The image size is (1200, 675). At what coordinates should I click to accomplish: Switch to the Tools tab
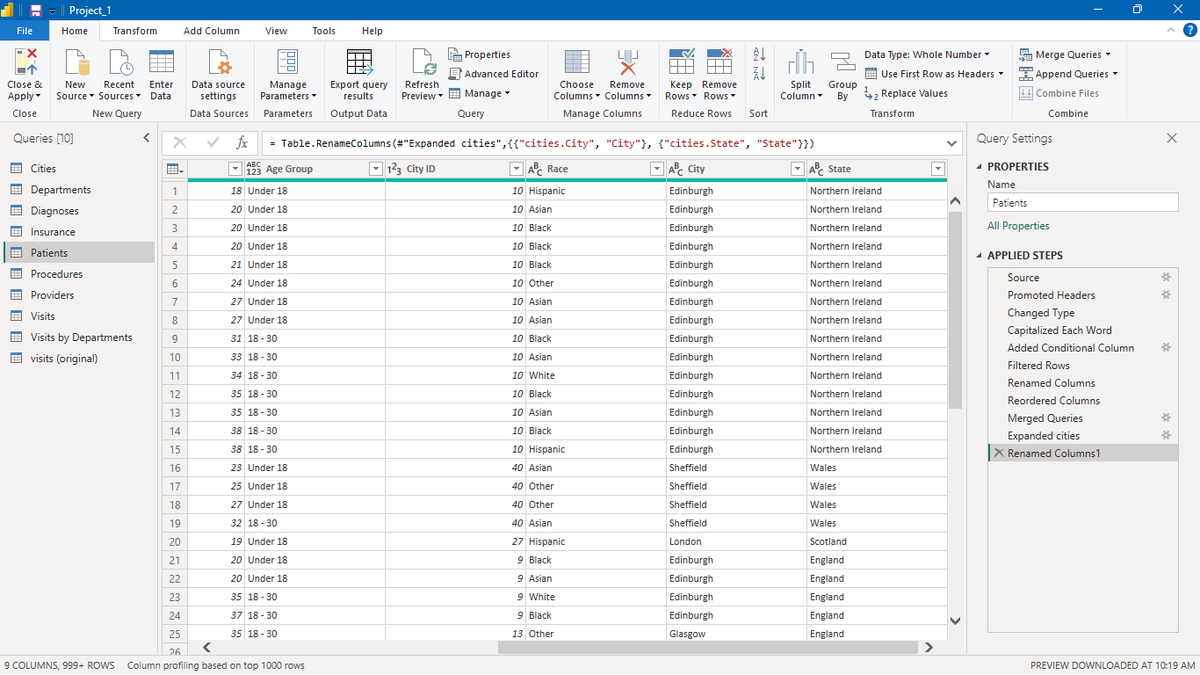(324, 31)
